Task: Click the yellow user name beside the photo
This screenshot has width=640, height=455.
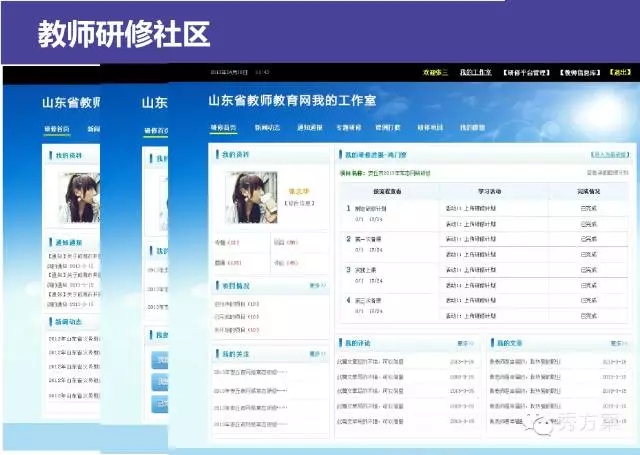Action: point(299,191)
